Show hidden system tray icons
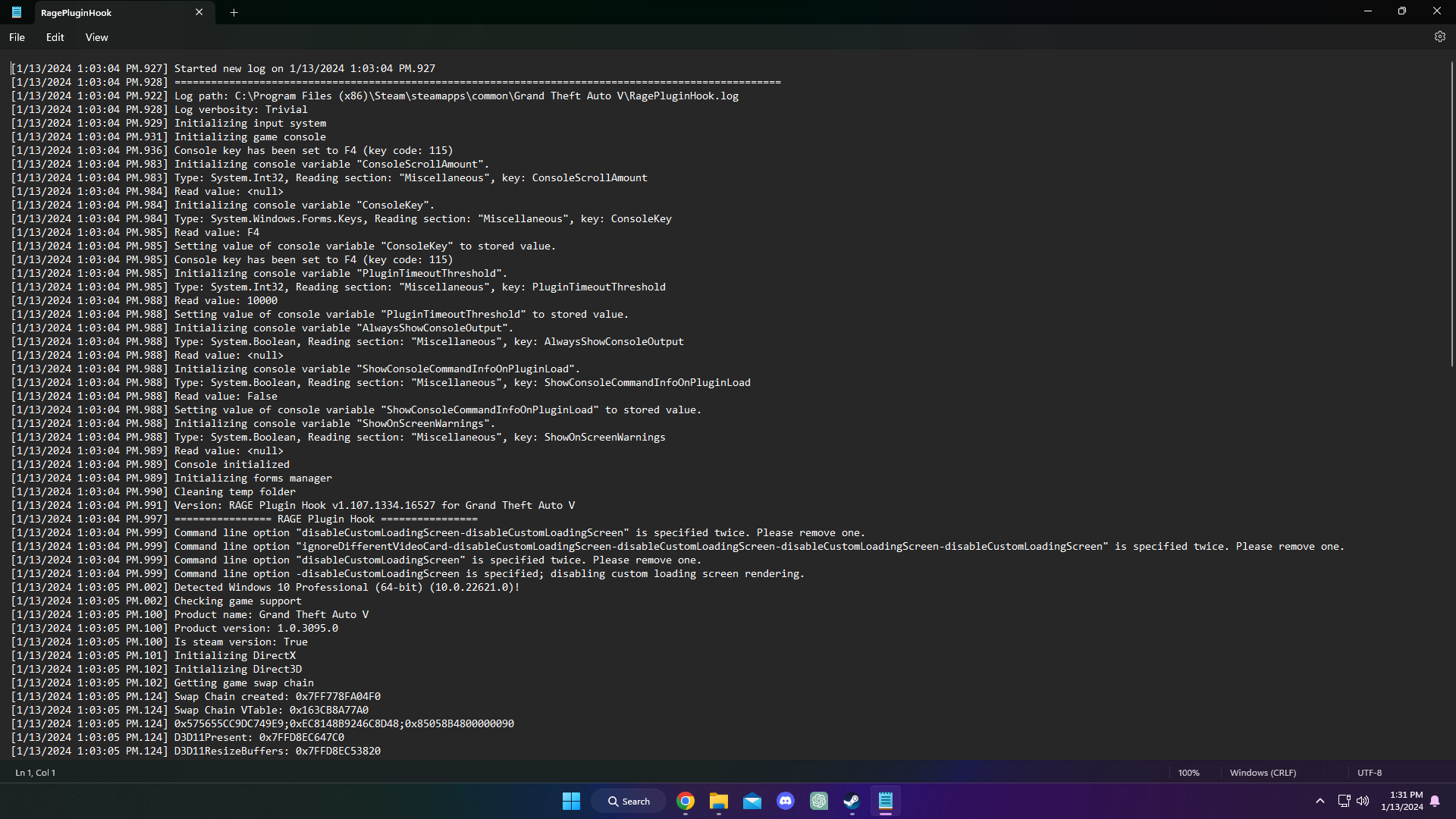1456x819 pixels. click(1319, 801)
